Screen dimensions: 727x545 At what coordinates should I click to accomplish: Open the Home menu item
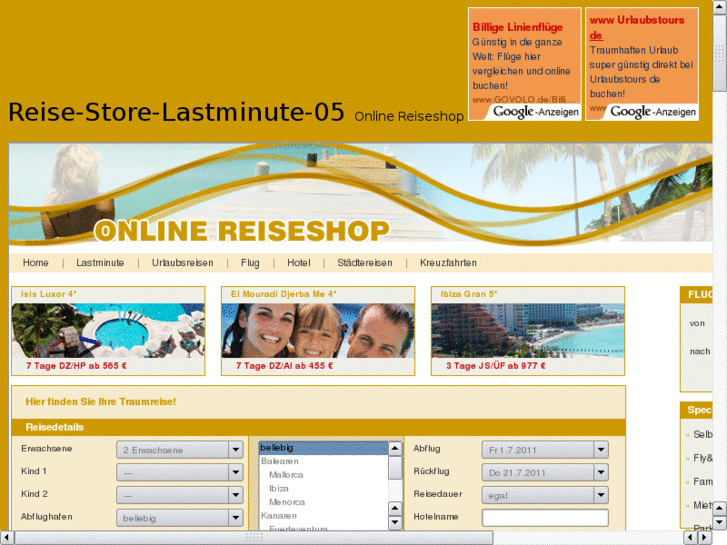(36, 263)
